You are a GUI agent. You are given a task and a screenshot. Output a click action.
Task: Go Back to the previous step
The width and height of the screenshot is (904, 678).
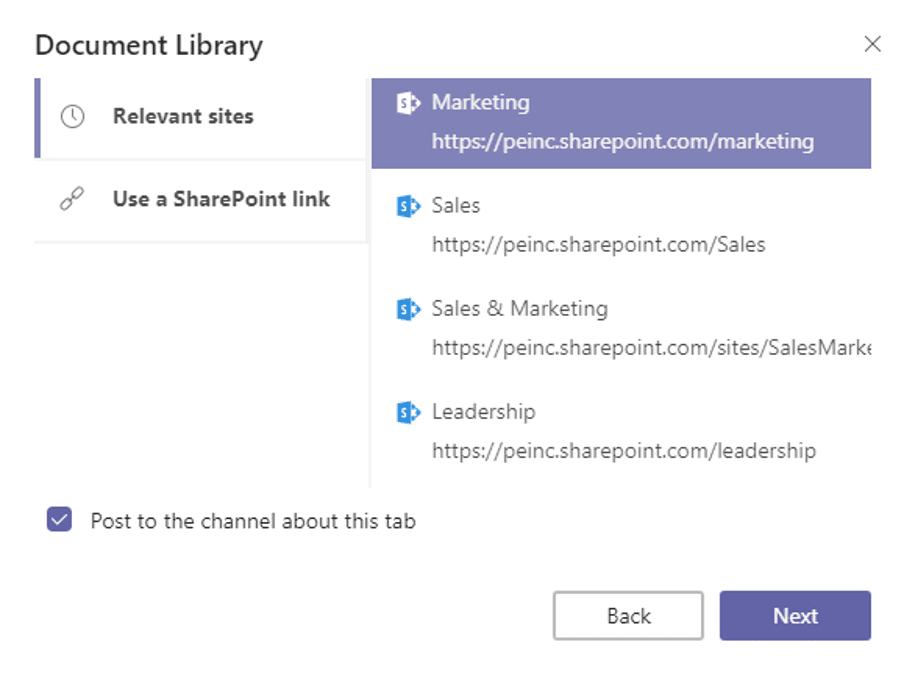pos(628,616)
